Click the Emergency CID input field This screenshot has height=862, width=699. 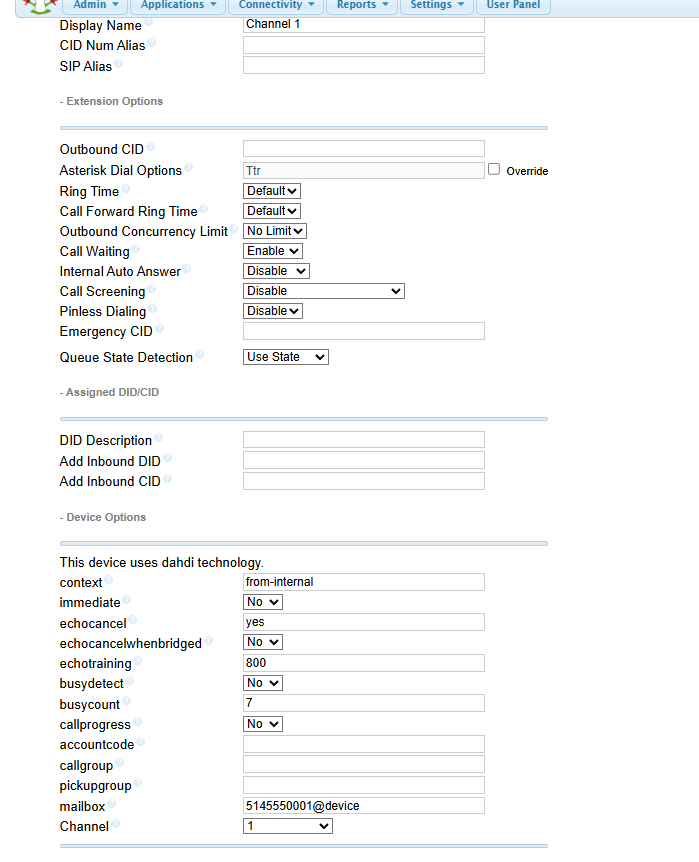(364, 331)
